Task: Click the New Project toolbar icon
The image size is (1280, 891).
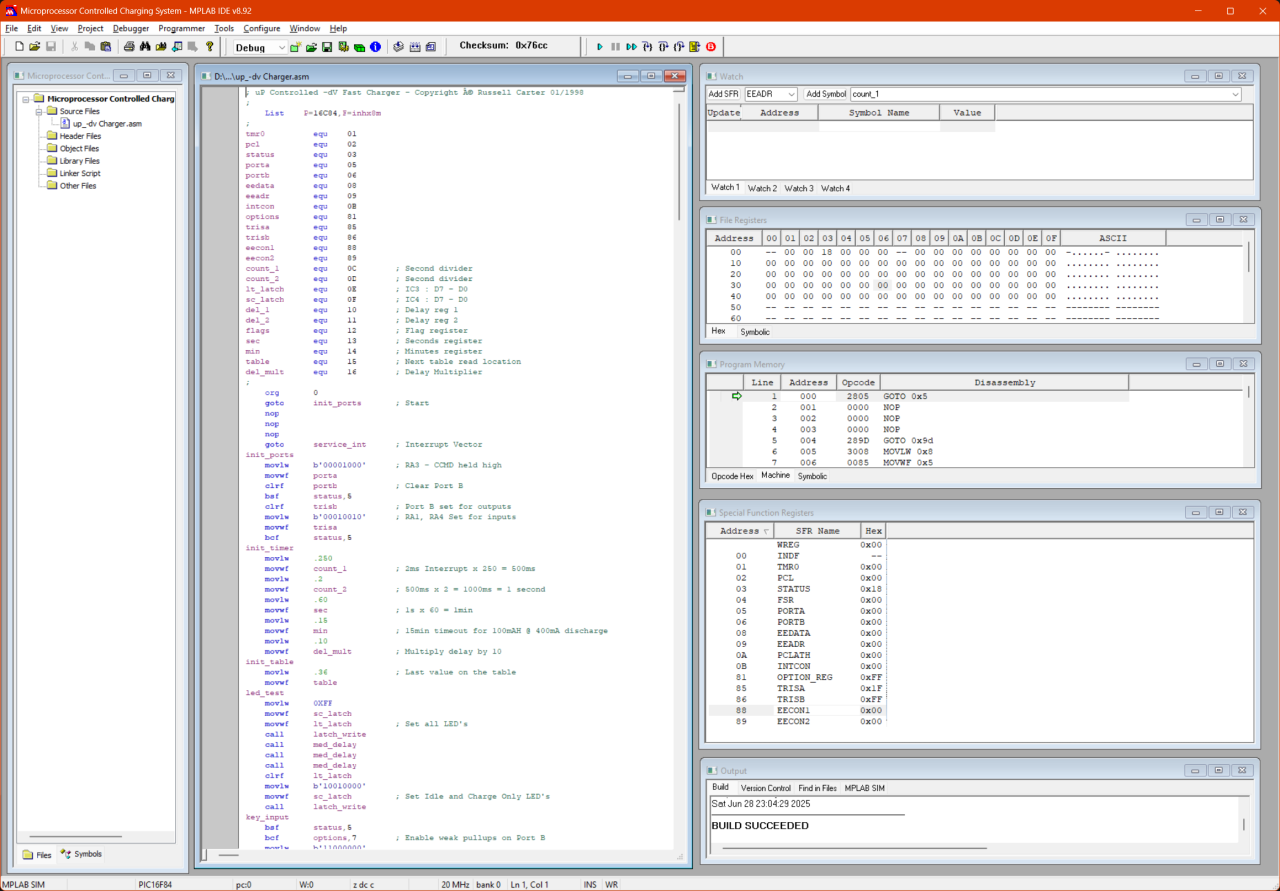Action: [x=295, y=47]
